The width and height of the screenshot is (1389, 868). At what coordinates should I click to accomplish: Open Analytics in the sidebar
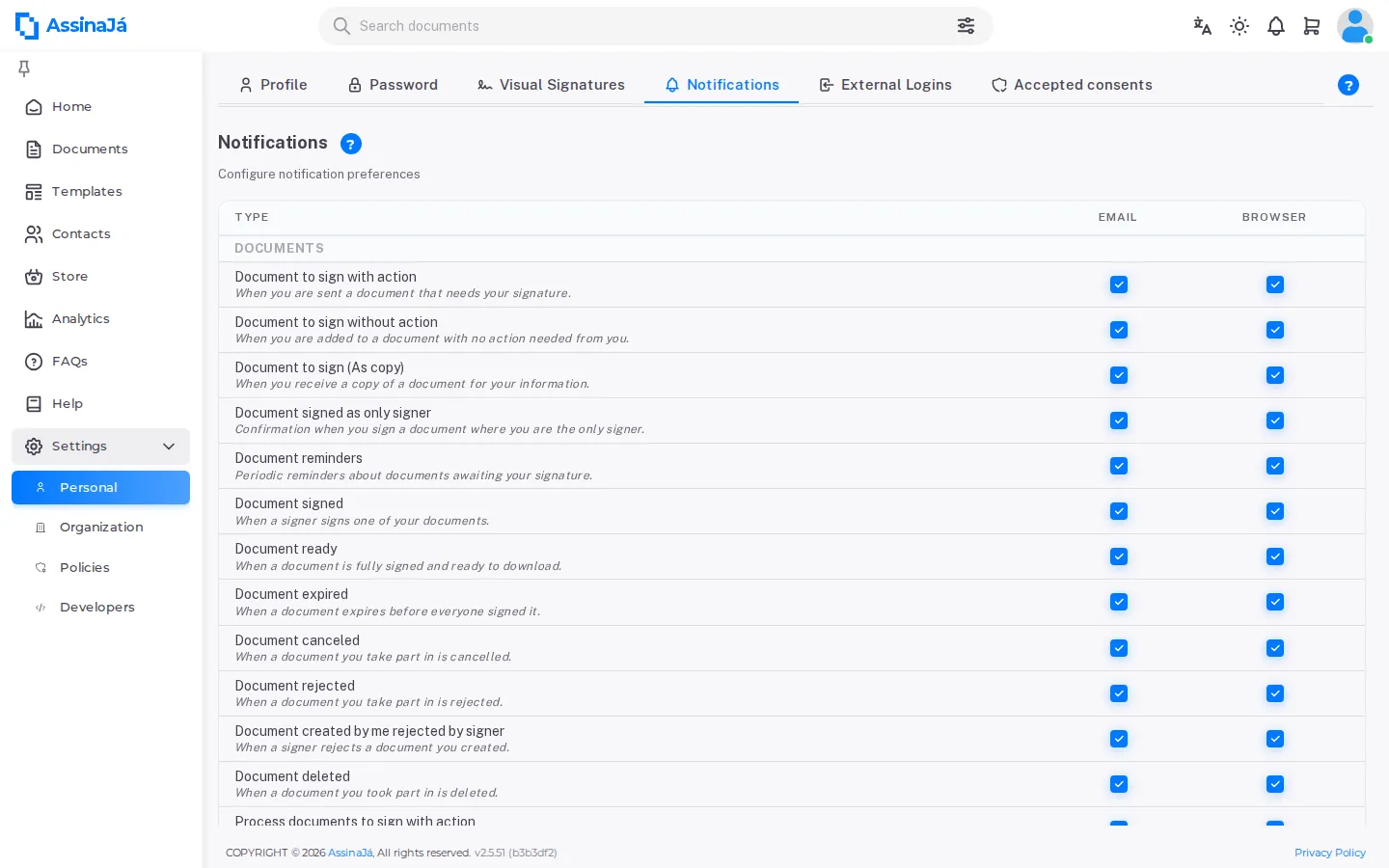100,319
